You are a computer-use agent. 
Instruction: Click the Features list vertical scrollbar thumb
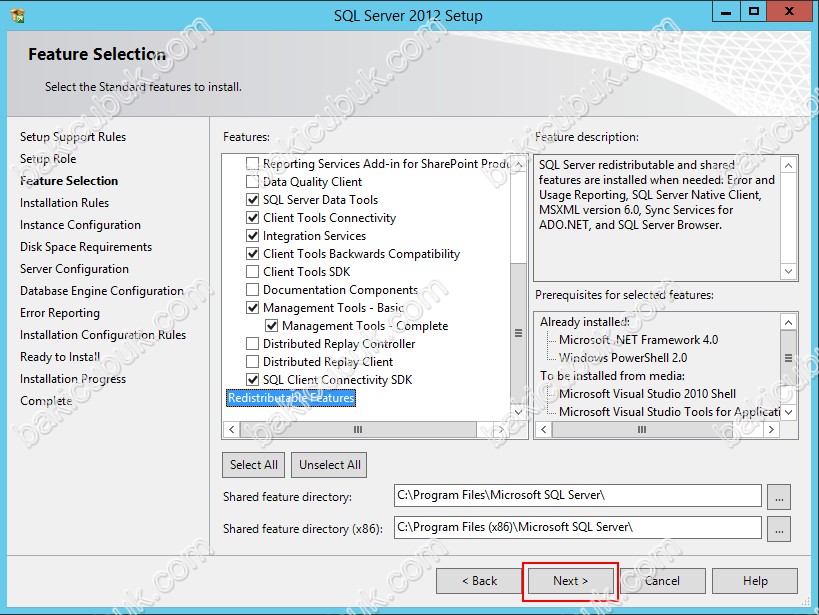(519, 333)
